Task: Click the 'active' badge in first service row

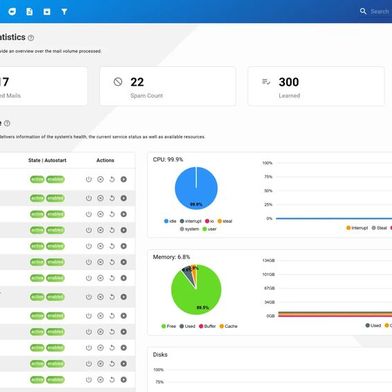Action: [x=37, y=179]
